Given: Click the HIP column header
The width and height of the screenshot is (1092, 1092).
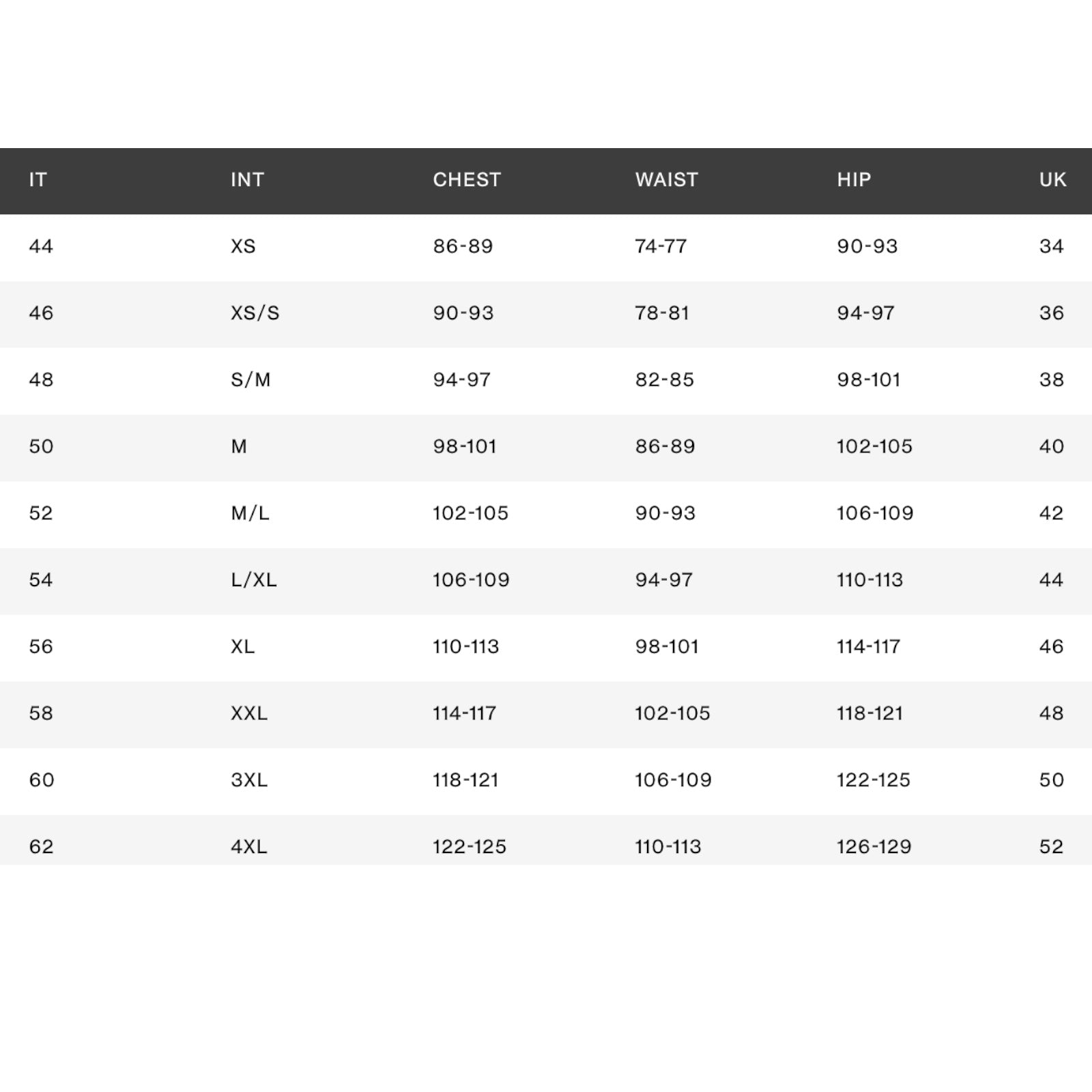Looking at the screenshot, I should pos(854,180).
